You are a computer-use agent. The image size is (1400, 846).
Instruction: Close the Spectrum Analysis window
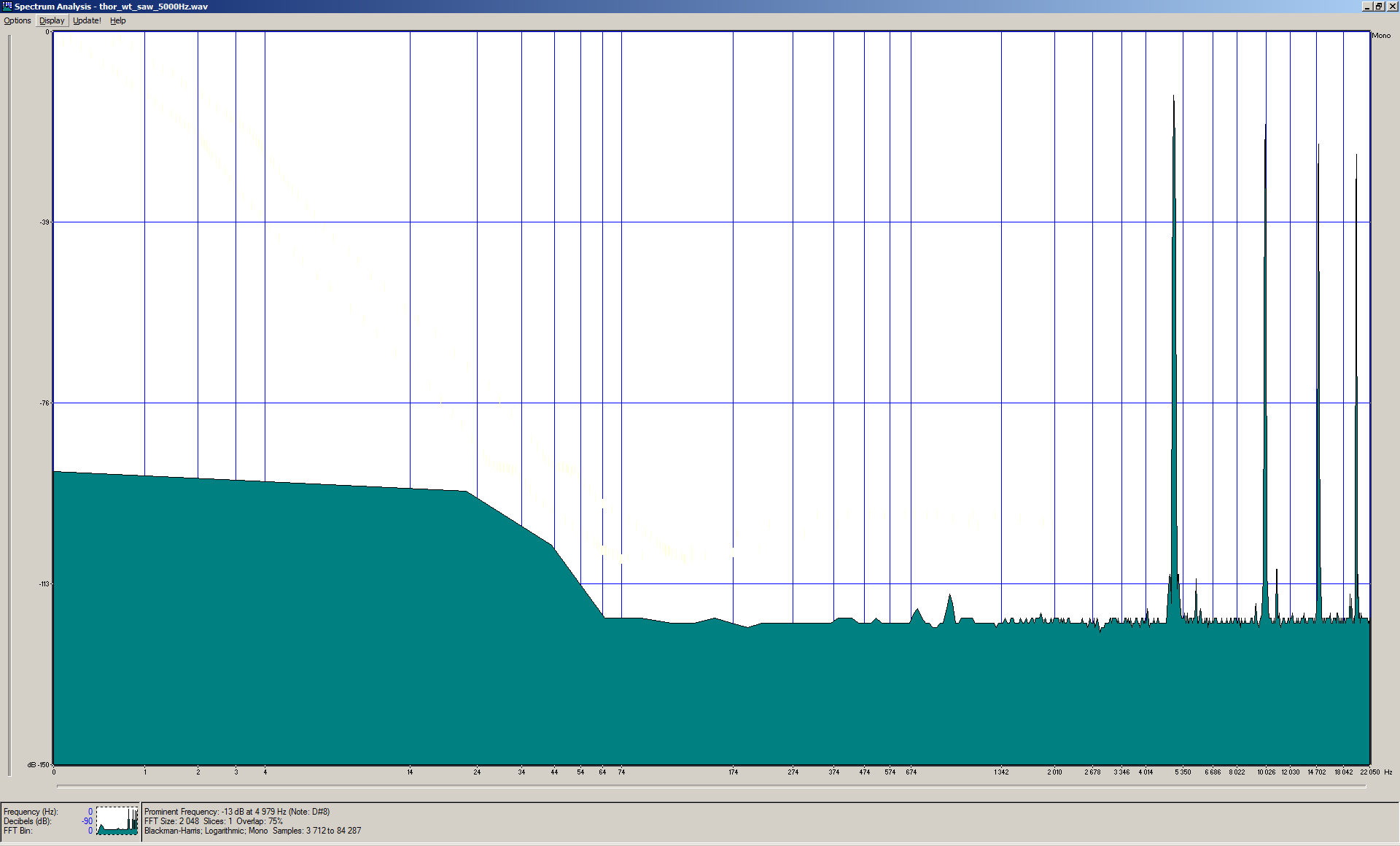(1391, 6)
